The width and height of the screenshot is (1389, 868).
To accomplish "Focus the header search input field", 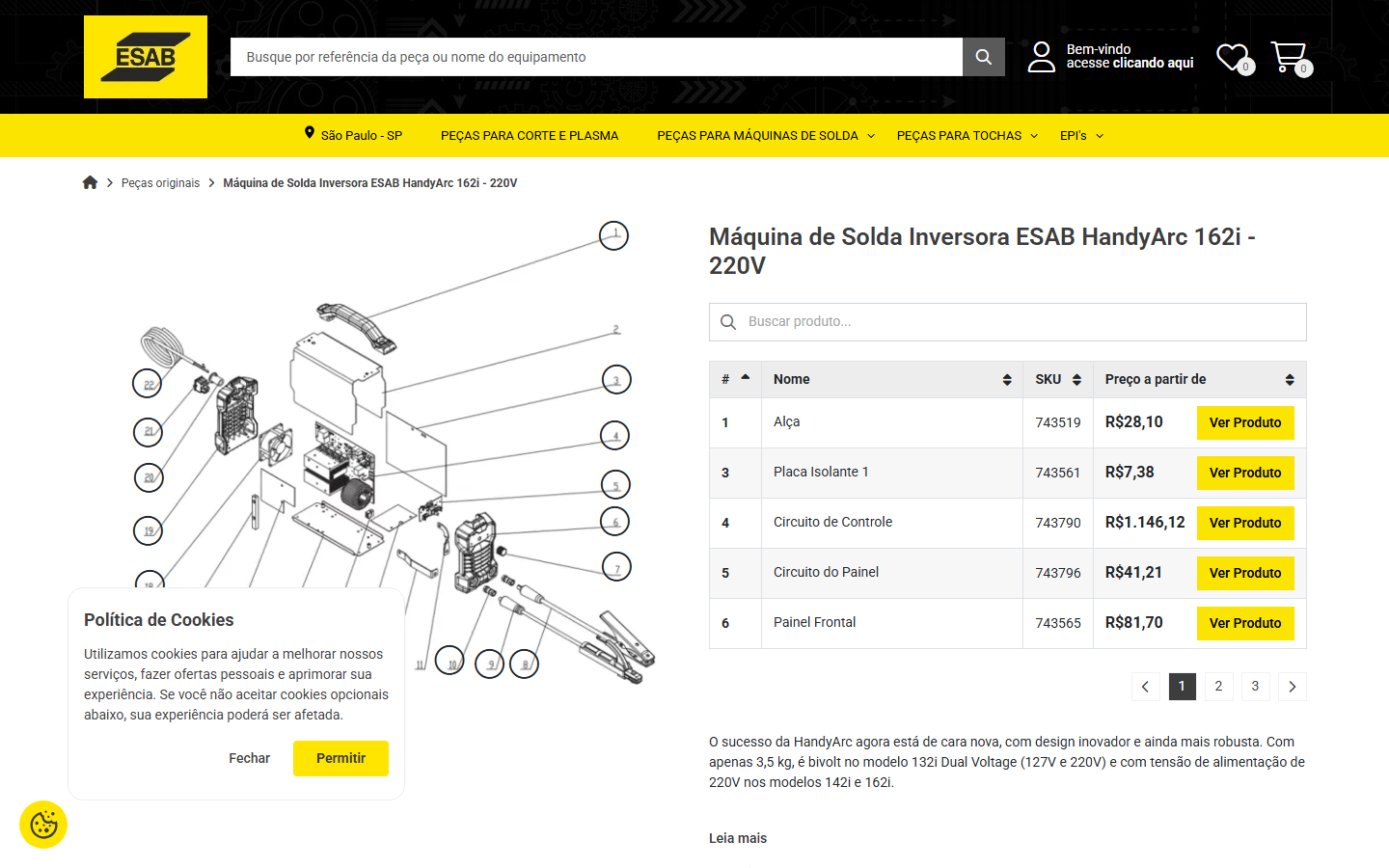I will (x=596, y=57).
